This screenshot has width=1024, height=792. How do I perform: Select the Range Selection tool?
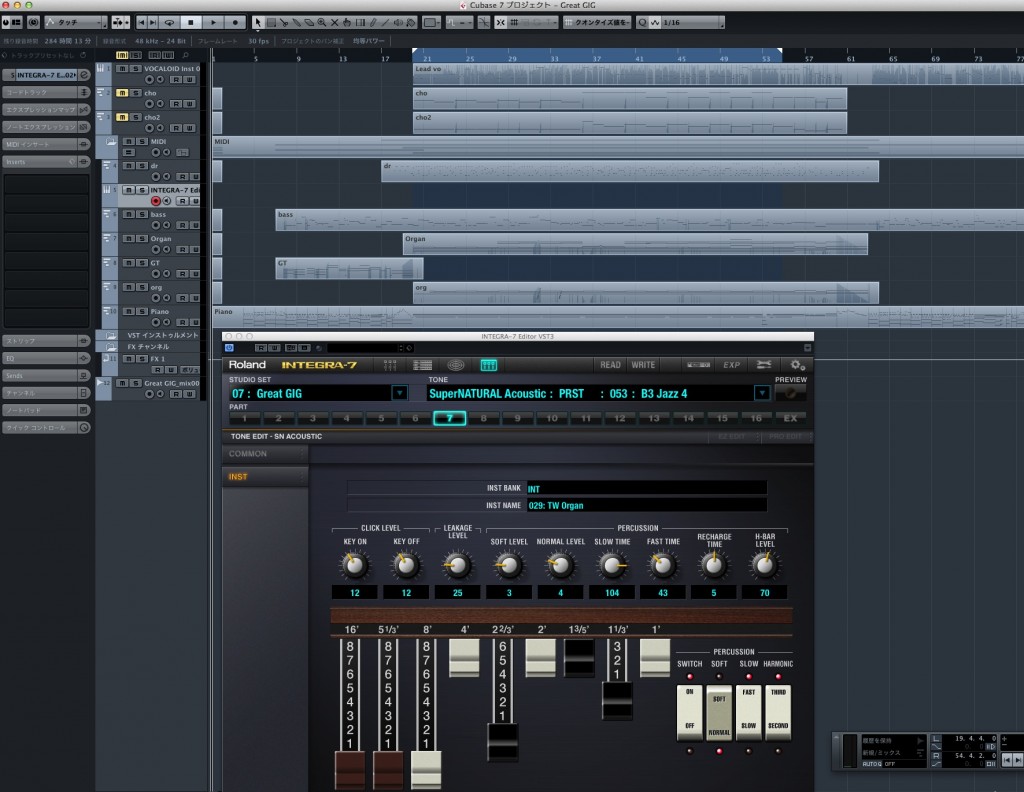271,22
